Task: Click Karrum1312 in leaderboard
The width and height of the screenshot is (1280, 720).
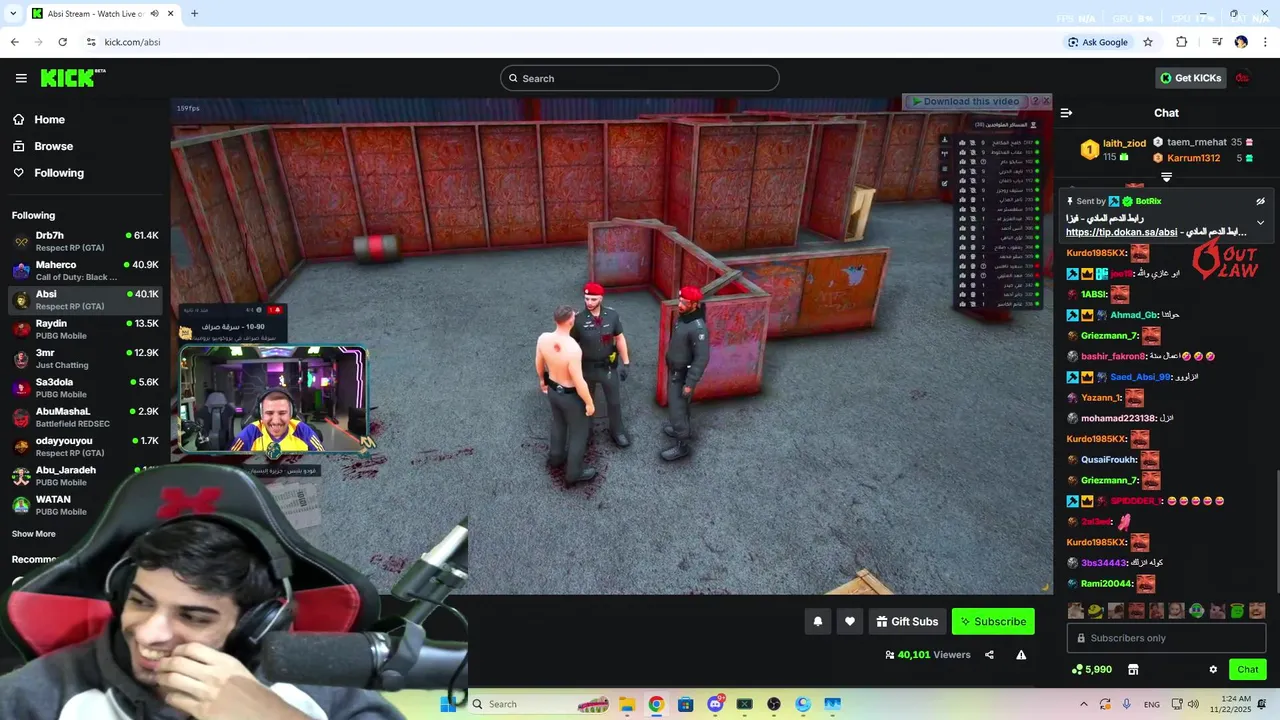Action: [x=1193, y=158]
